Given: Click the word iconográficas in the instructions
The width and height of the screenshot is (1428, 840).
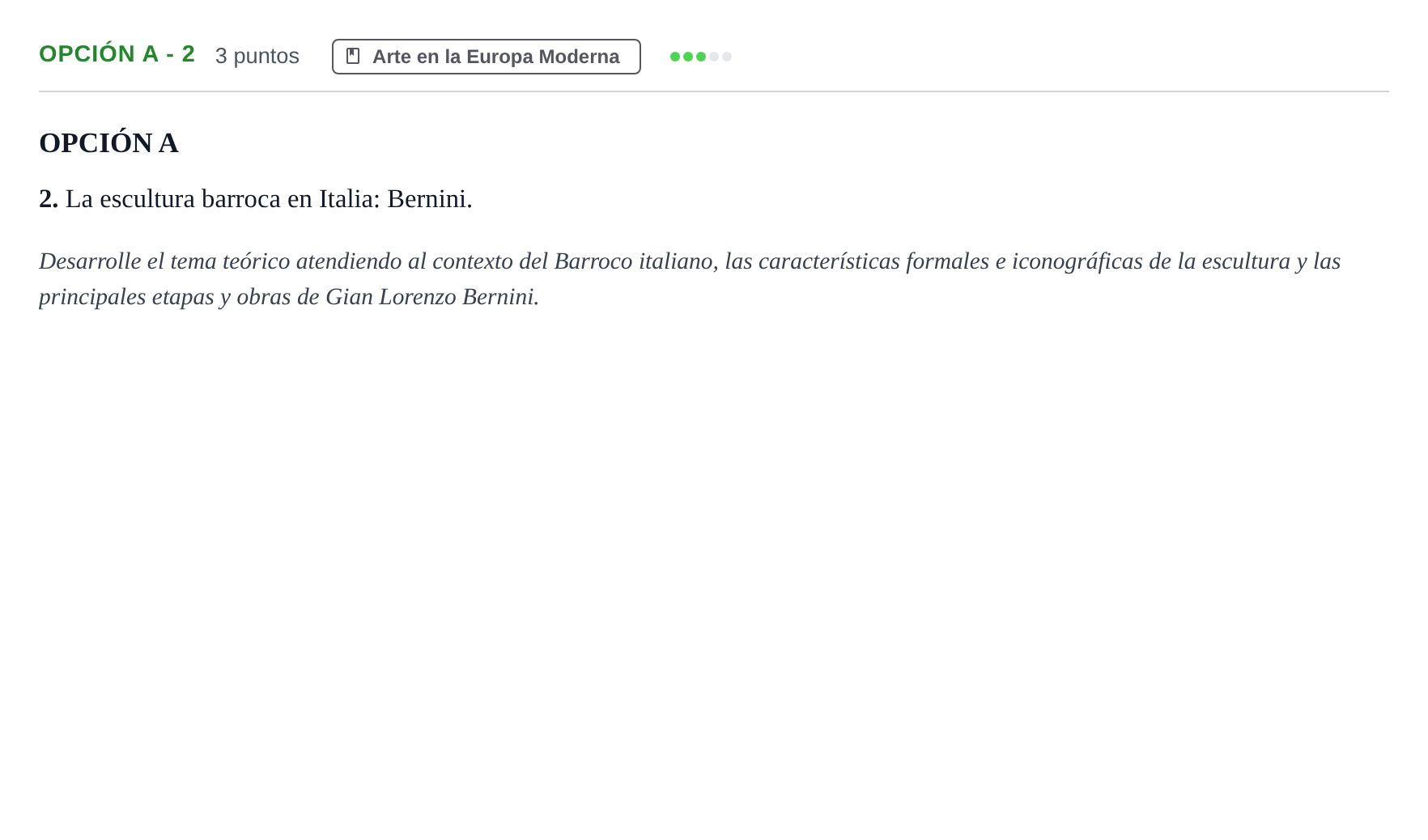Looking at the screenshot, I should 1077,261.
